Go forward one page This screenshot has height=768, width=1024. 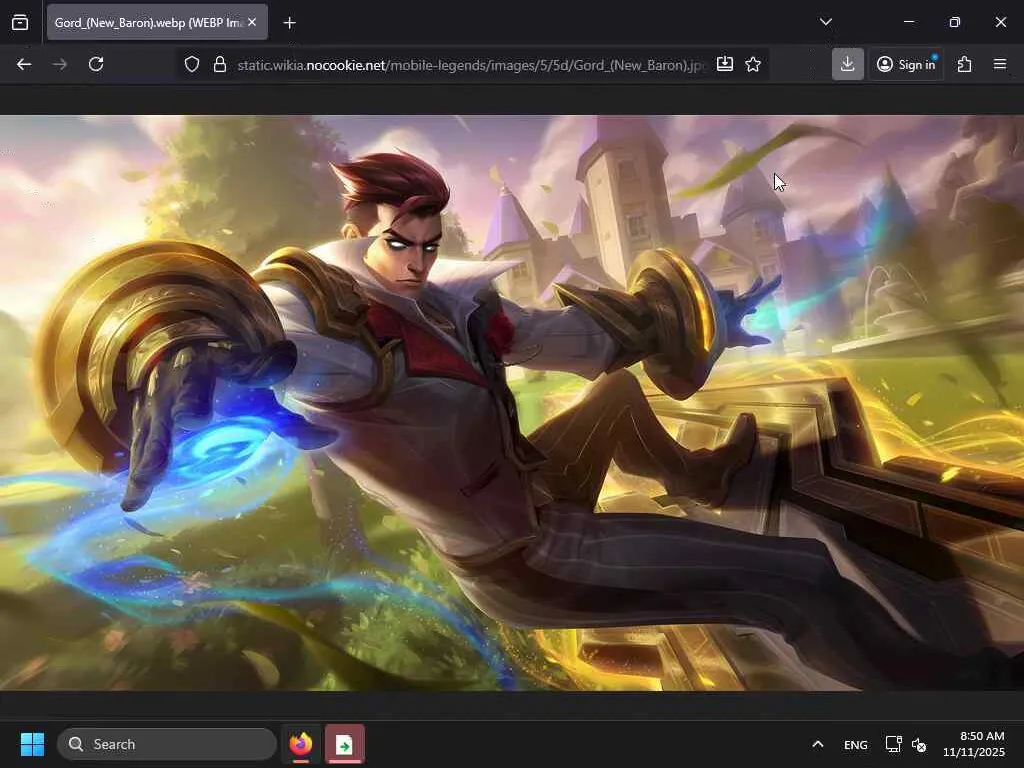tap(59, 64)
